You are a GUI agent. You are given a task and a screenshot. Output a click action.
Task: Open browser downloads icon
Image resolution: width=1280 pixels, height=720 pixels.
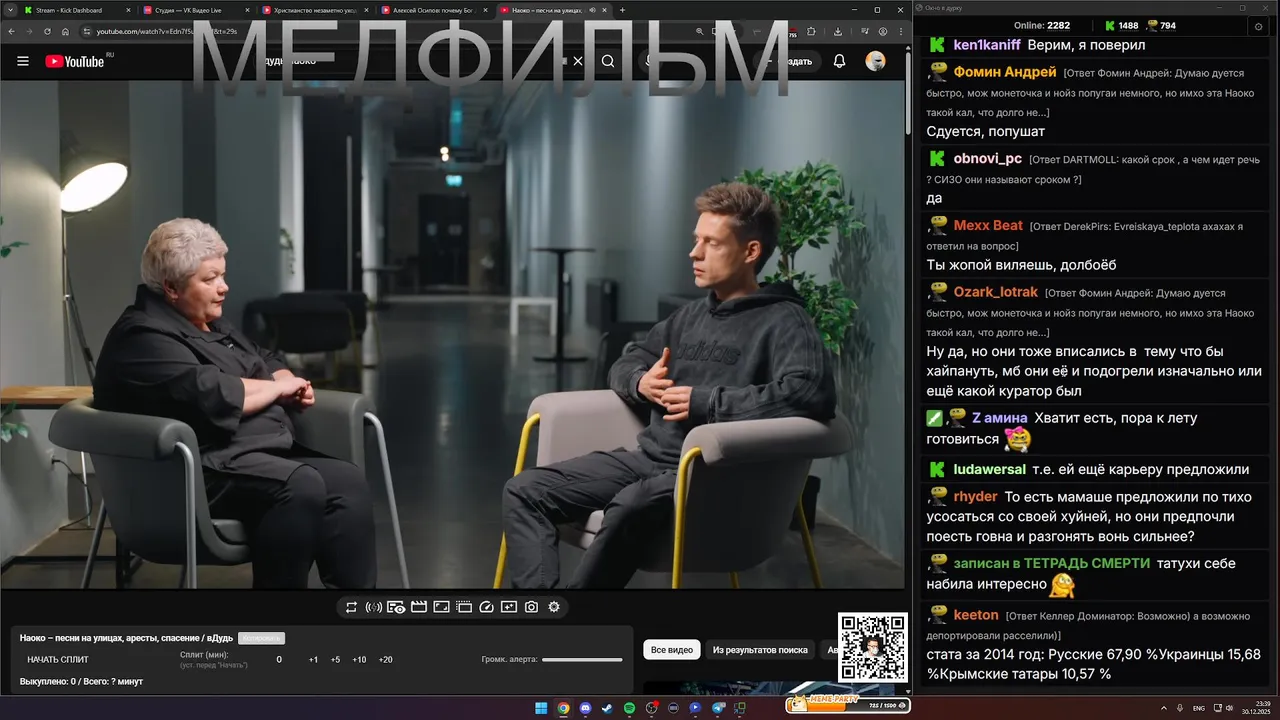point(838,31)
